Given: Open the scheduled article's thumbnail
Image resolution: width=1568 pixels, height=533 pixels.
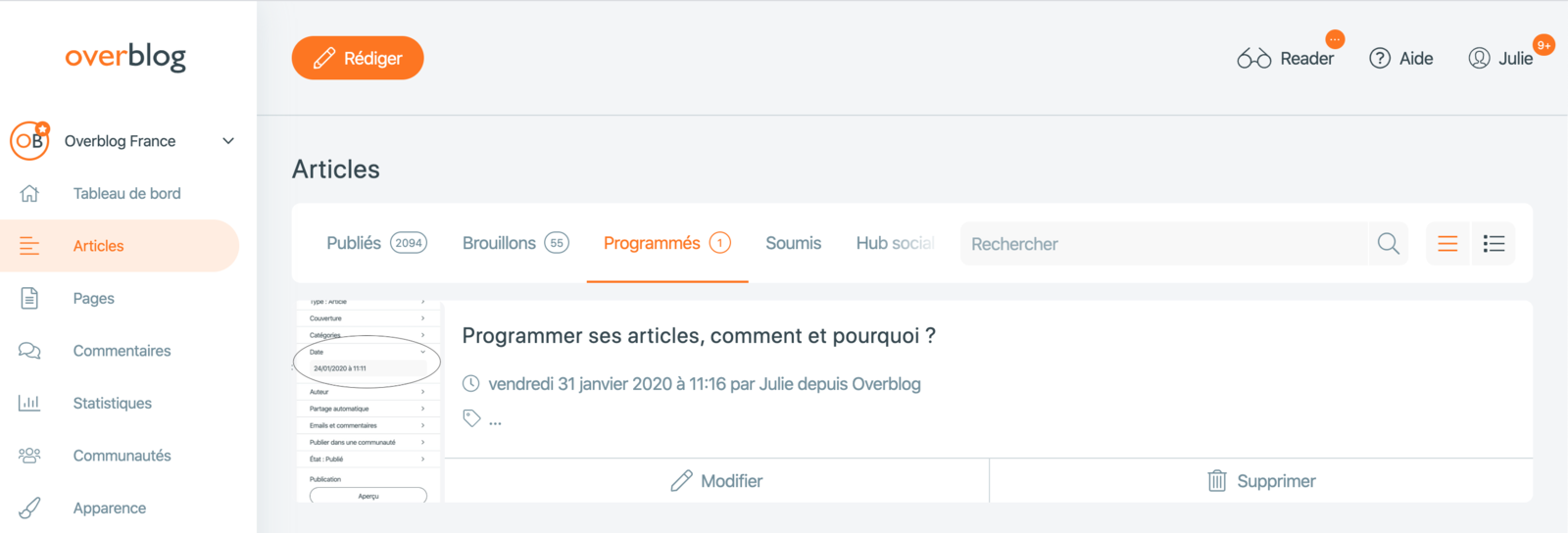Looking at the screenshot, I should click(368, 402).
